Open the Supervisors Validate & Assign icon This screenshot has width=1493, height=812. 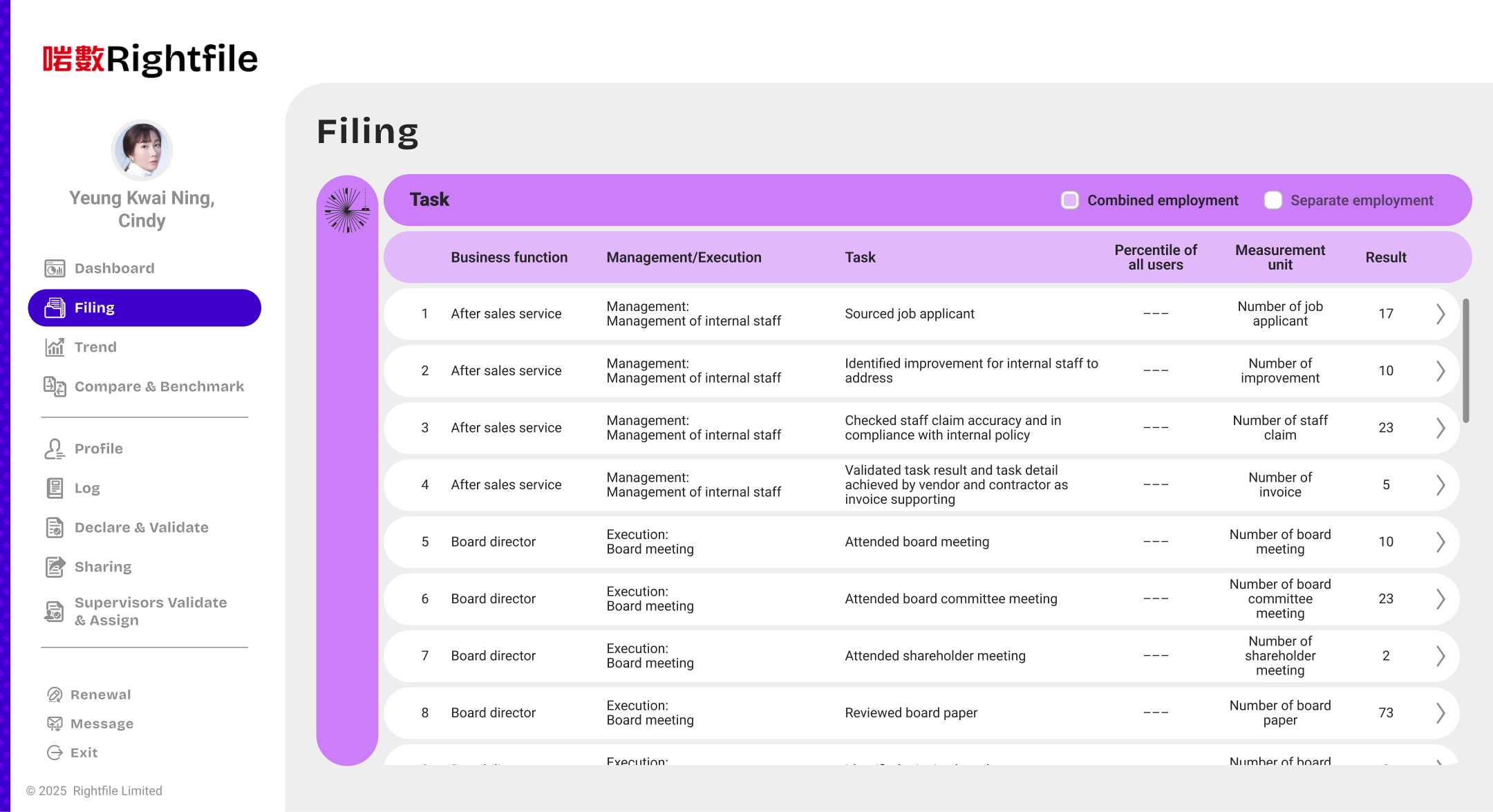[x=54, y=611]
